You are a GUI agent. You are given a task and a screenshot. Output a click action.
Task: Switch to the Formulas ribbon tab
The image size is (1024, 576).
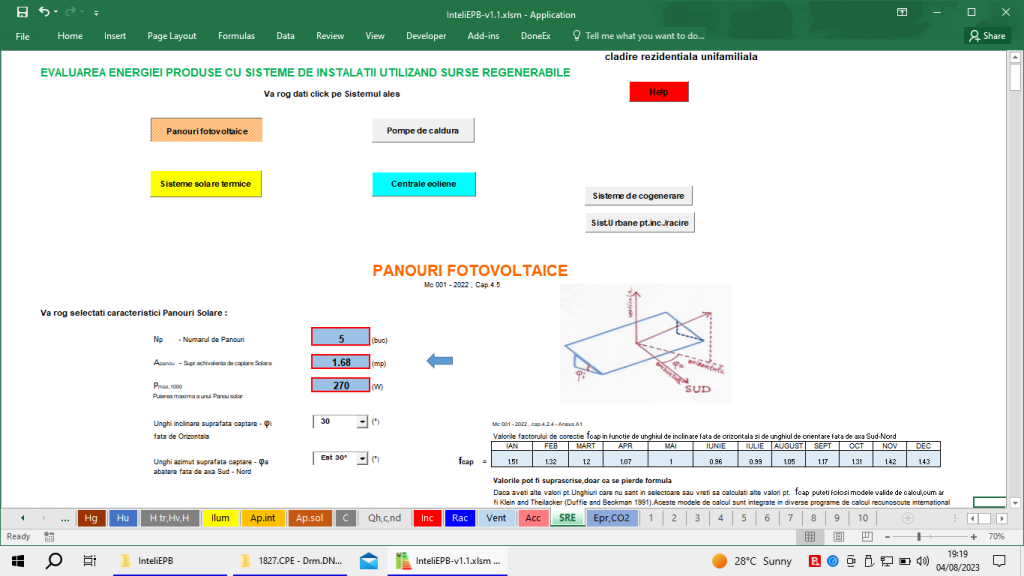(x=236, y=35)
